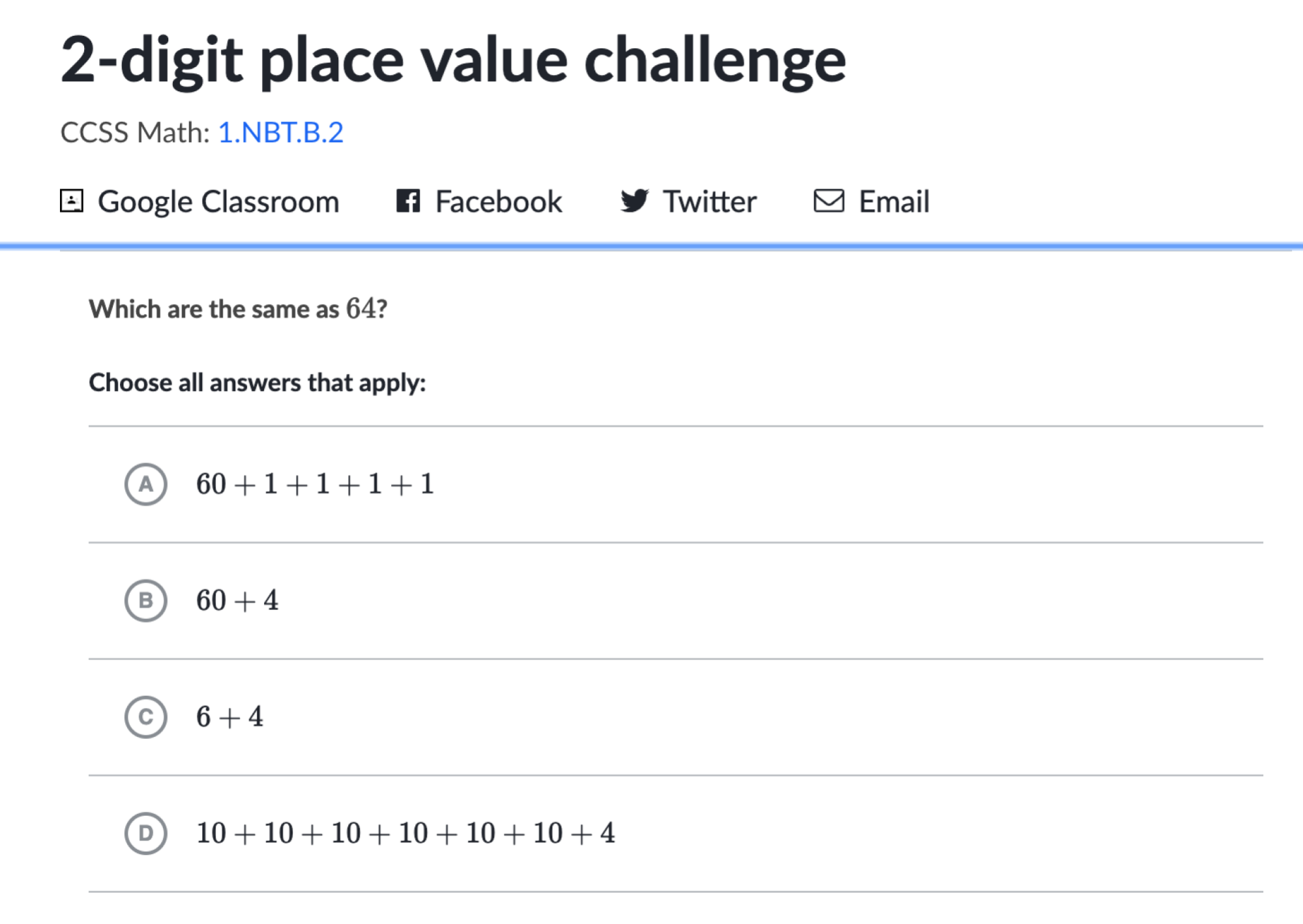Share via Google Classroom text link
Viewport: 1303px width, 924px height.
click(x=218, y=201)
